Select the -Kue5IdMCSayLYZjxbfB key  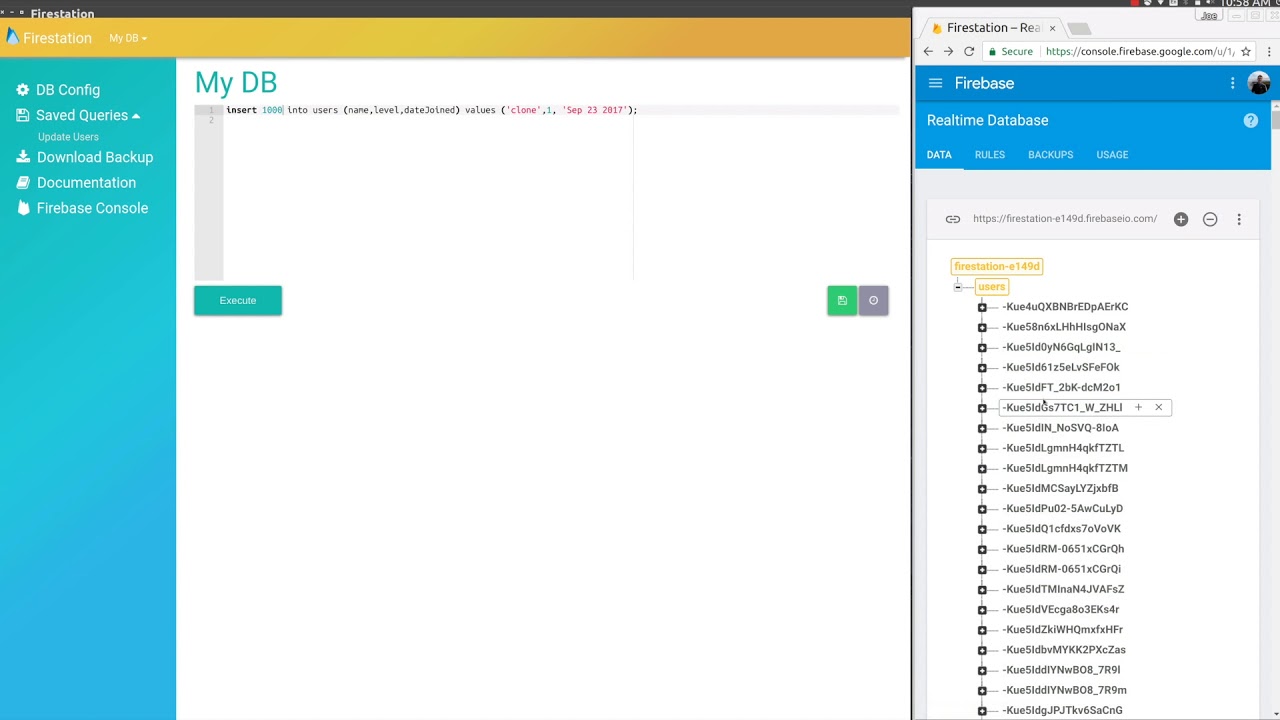(1060, 488)
